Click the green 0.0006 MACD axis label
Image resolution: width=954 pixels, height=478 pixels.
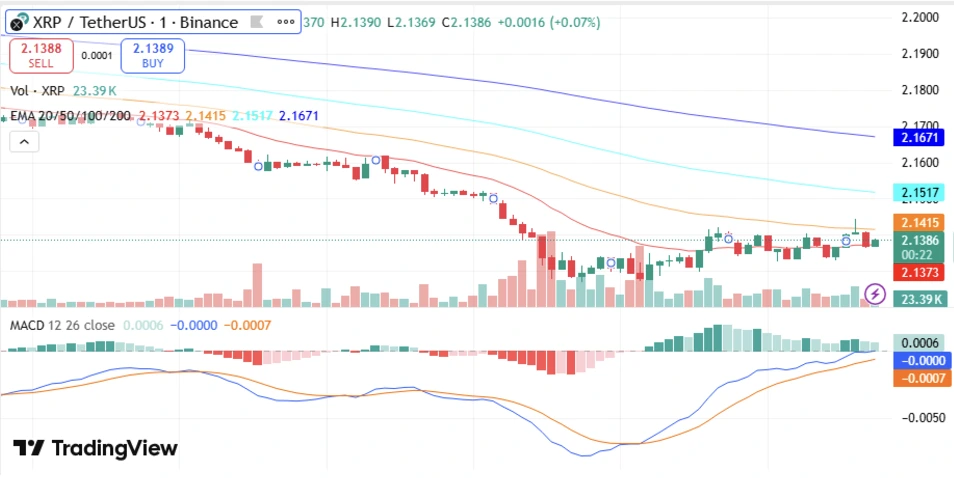919,342
